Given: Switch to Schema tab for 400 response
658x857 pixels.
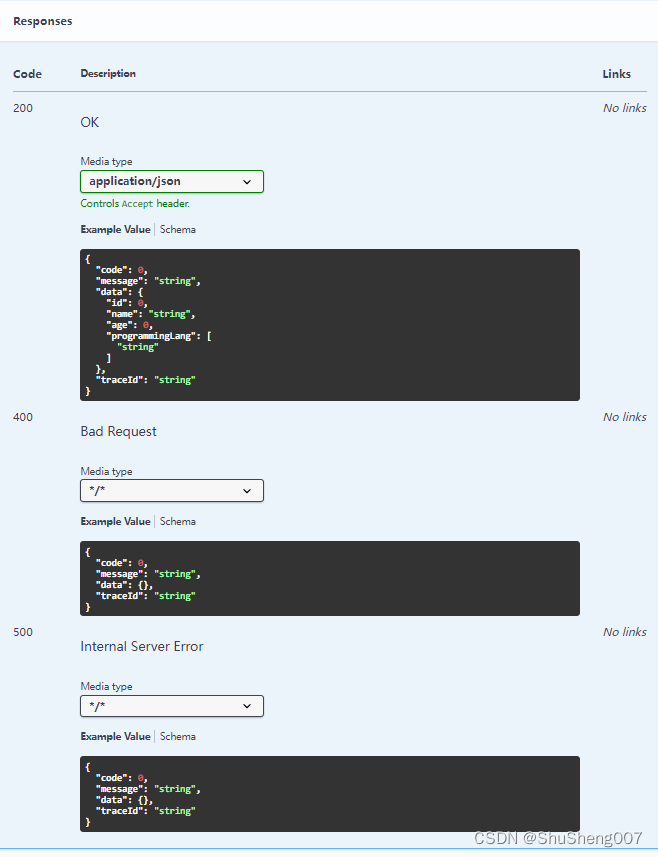Looking at the screenshot, I should click(x=178, y=521).
